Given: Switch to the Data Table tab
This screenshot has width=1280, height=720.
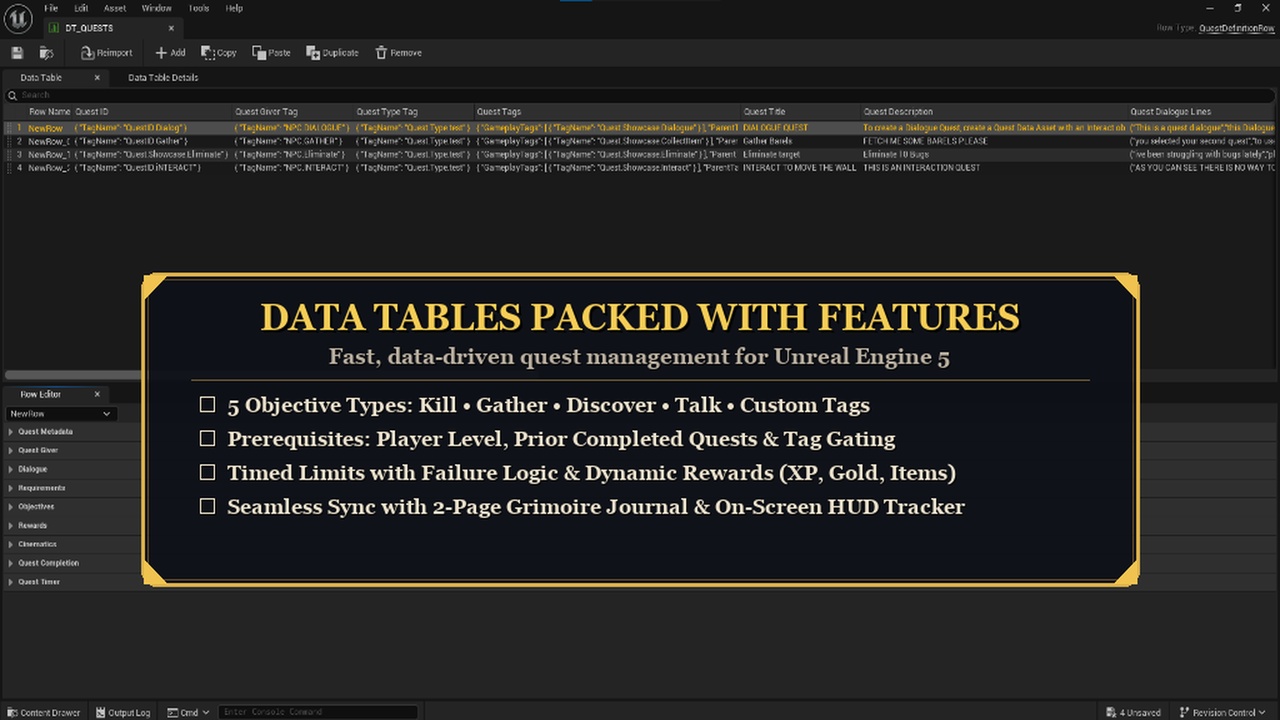Looking at the screenshot, I should [x=41, y=77].
